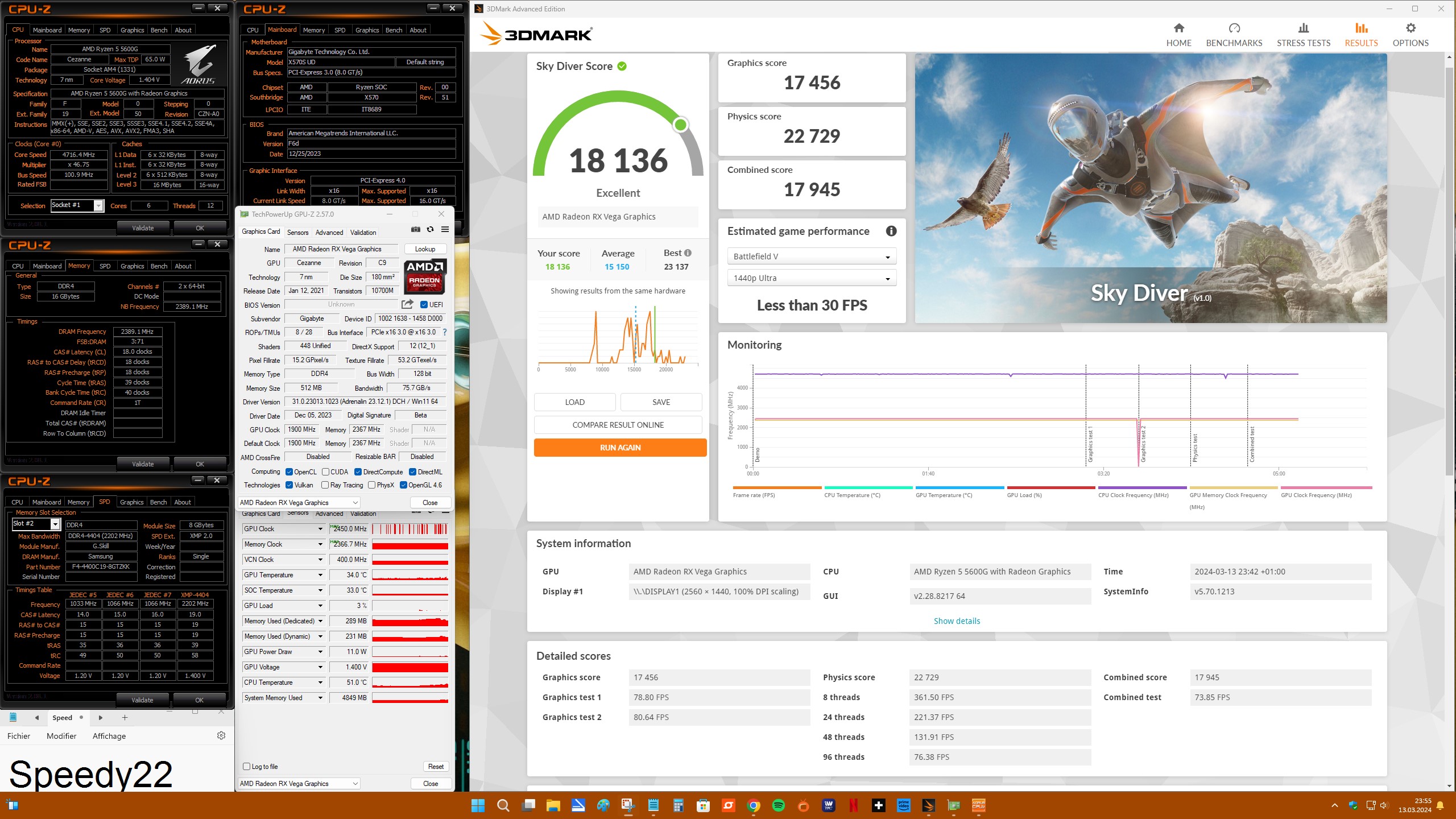Screen dimensions: 1456x819
Task: Expand System Memory Used sensor dropdown
Action: click(x=320, y=698)
